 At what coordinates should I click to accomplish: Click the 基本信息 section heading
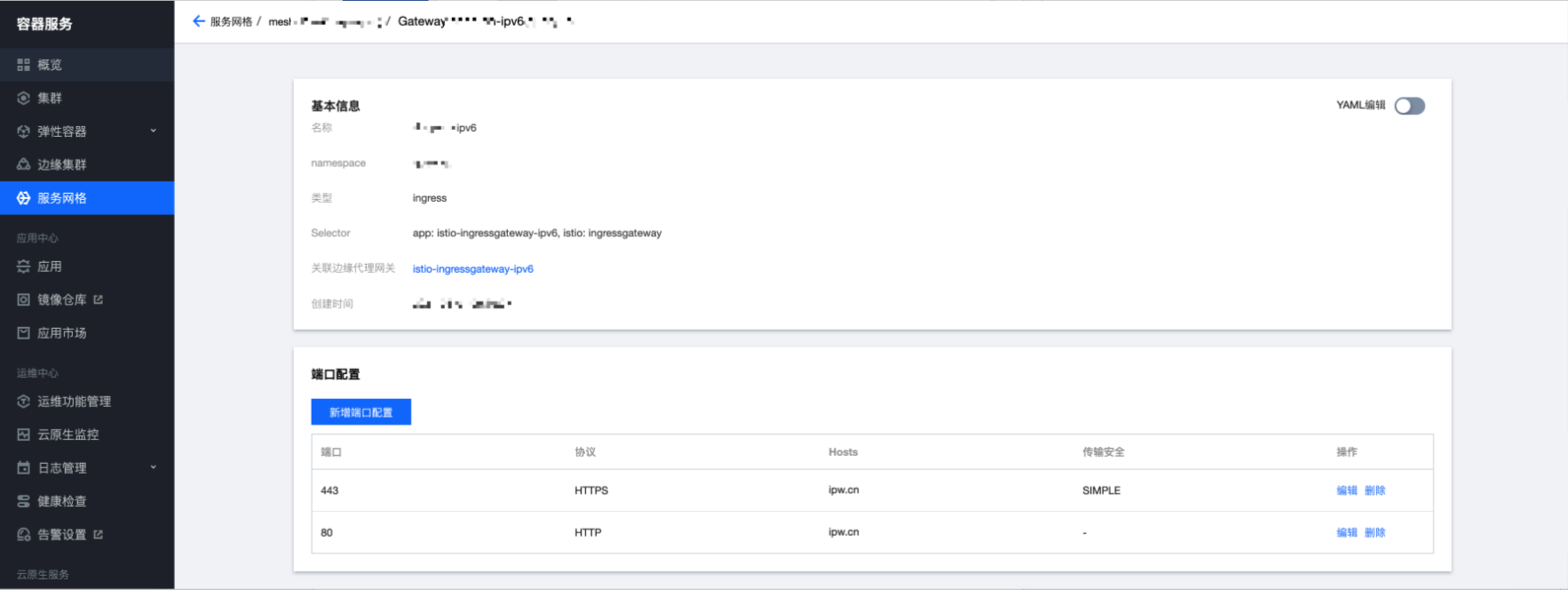click(336, 106)
